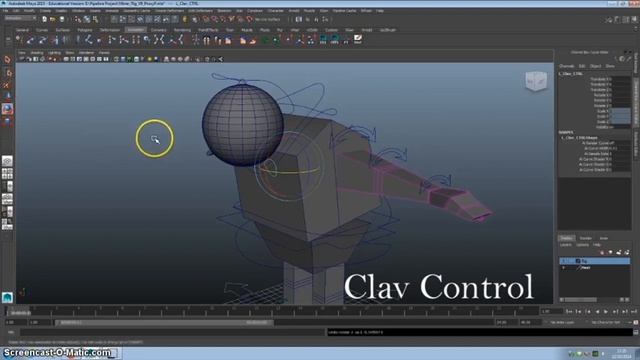The width and height of the screenshot is (640, 360).
Task: Open the Show panel menu
Action: click(70, 53)
